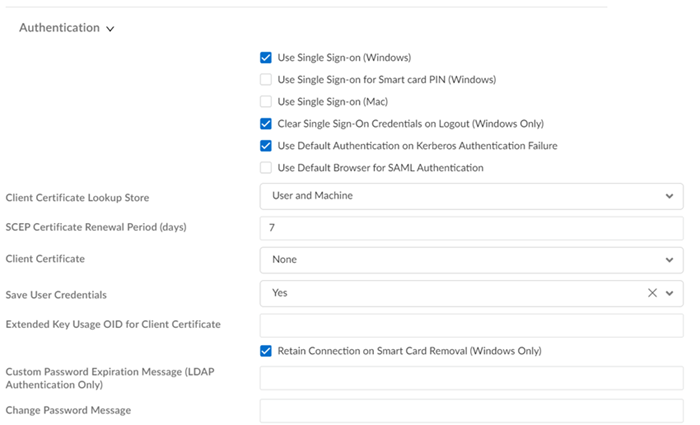
Task: Collapse the Authentication section chevron
Action: click(110, 29)
